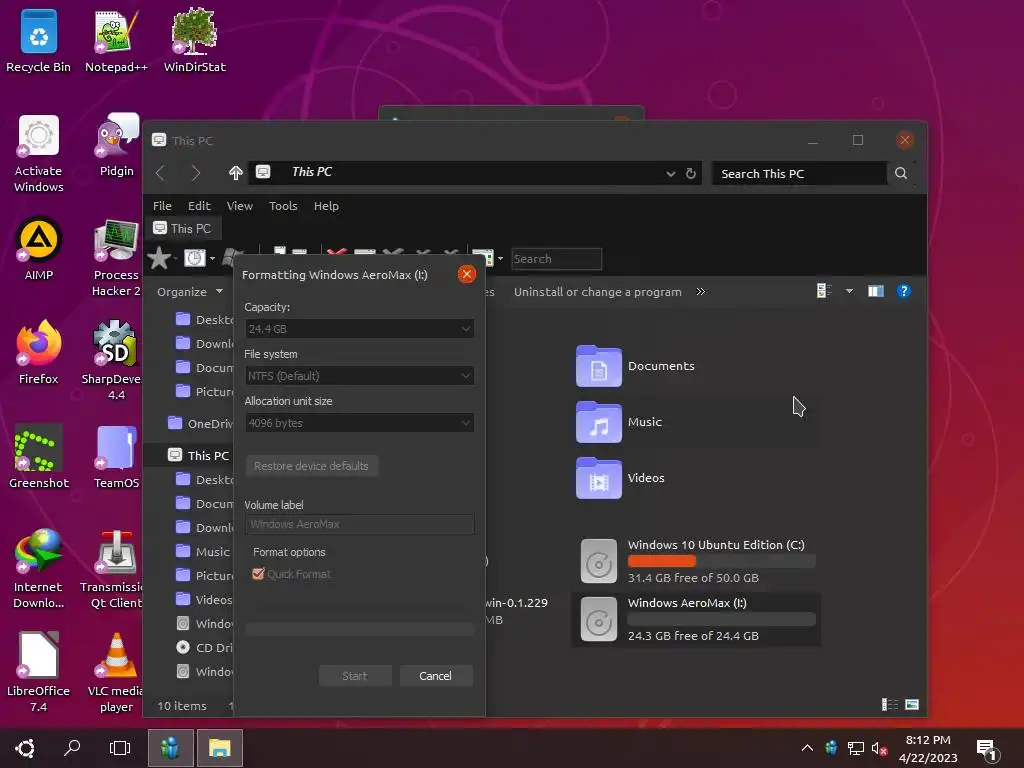Select the This PC tab
1024x768 pixels.
(183, 229)
